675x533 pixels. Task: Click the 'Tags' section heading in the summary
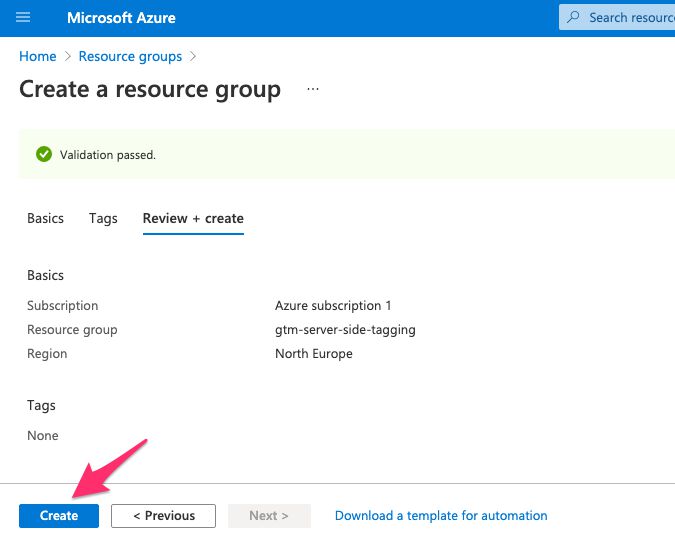click(41, 406)
